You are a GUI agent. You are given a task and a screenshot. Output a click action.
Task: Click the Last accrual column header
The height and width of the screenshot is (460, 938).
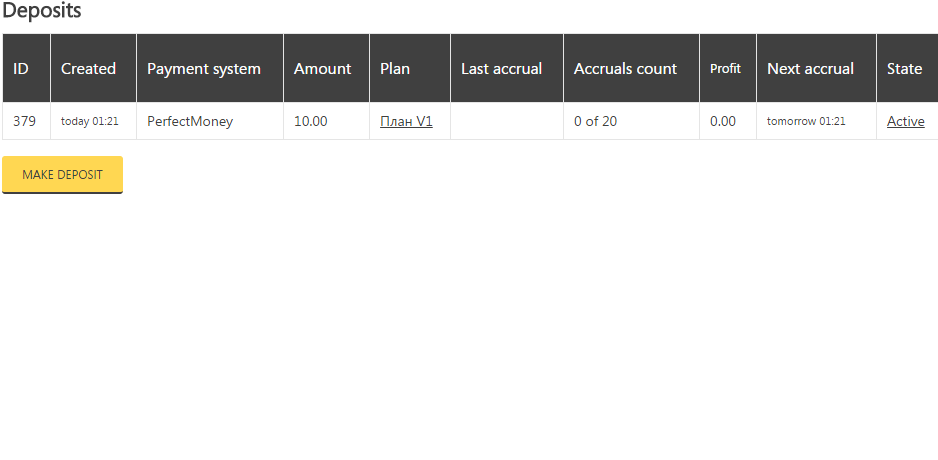501,69
